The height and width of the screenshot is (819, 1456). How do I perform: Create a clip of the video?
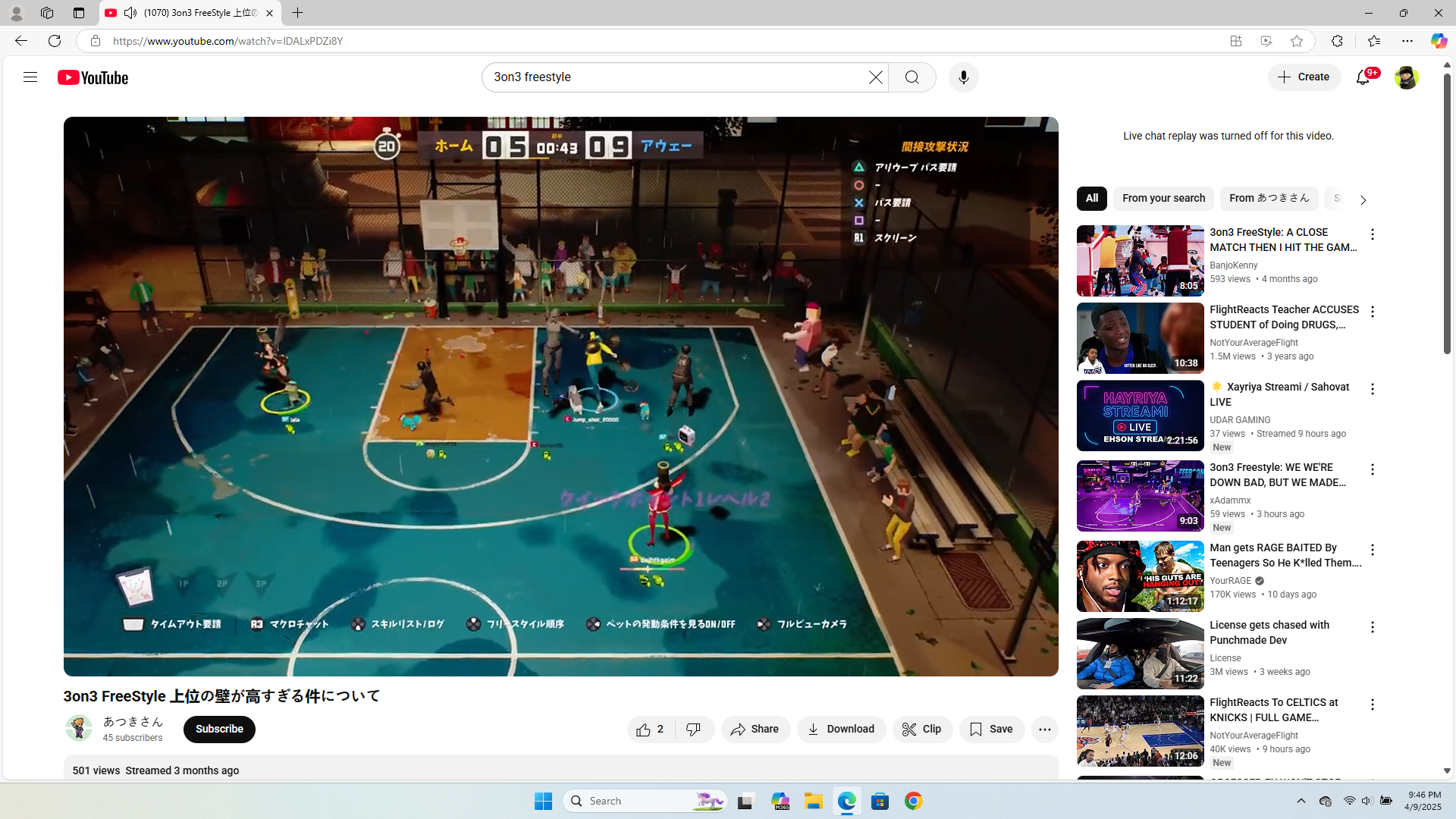[x=922, y=730]
